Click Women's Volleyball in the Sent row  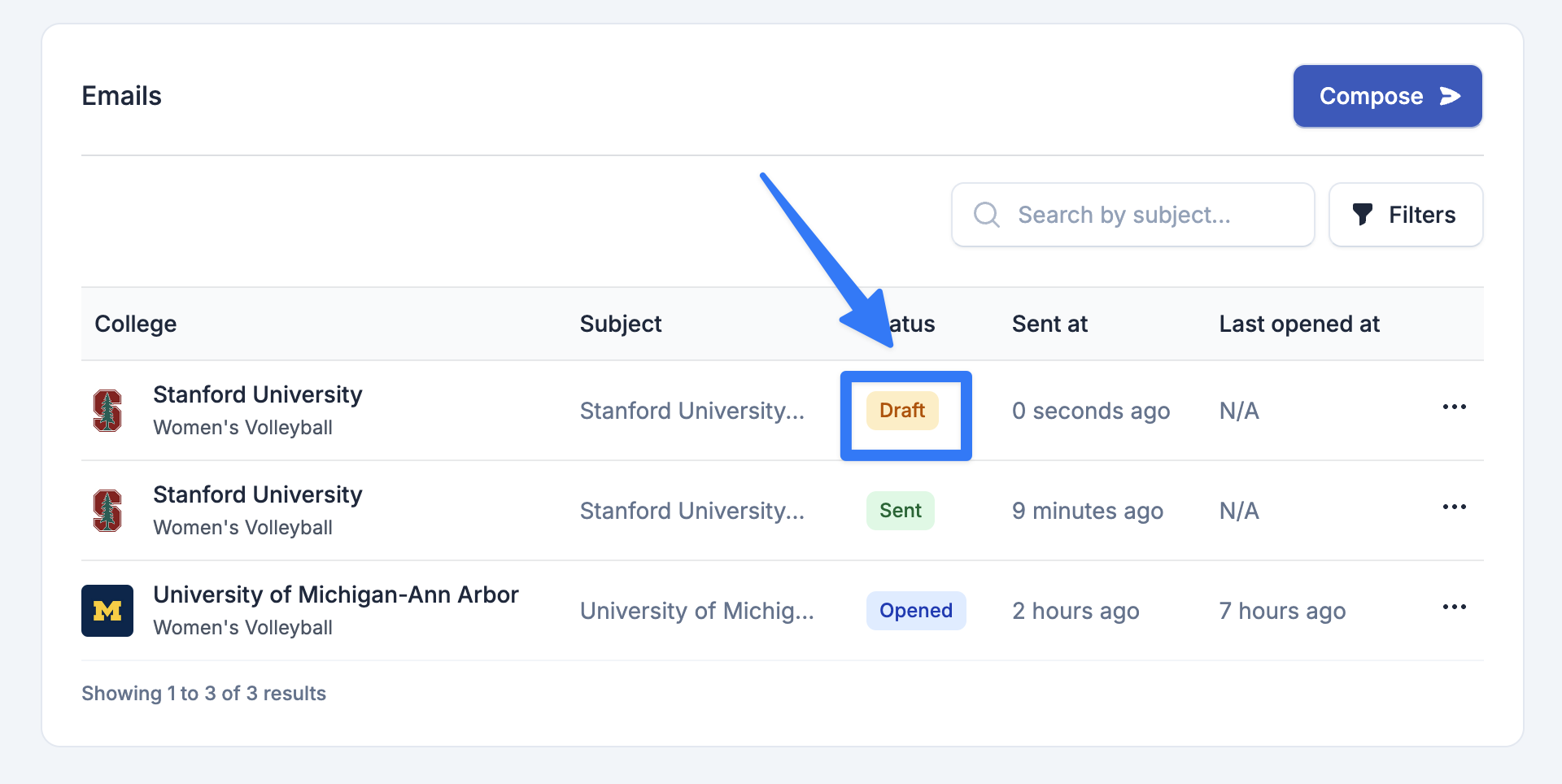pos(243,528)
